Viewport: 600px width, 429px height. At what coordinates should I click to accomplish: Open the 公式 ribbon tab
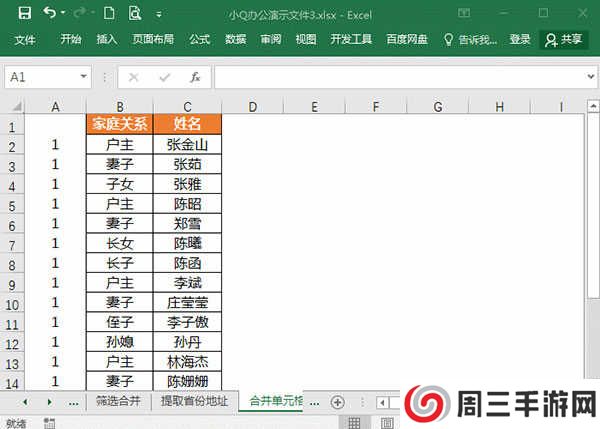[x=199, y=39]
